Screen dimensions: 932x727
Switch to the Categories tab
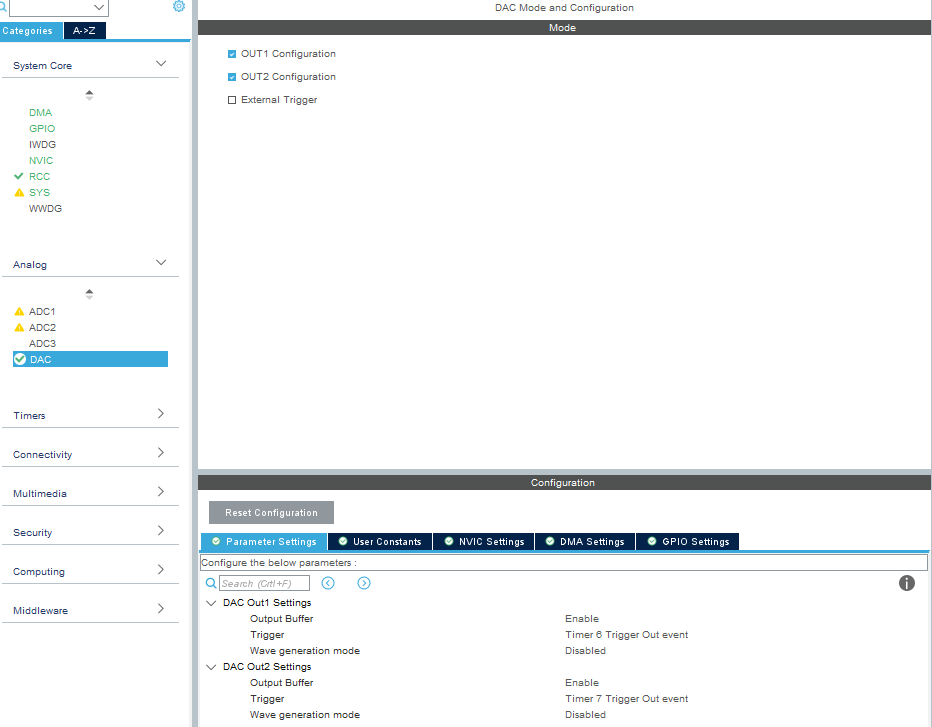31,31
